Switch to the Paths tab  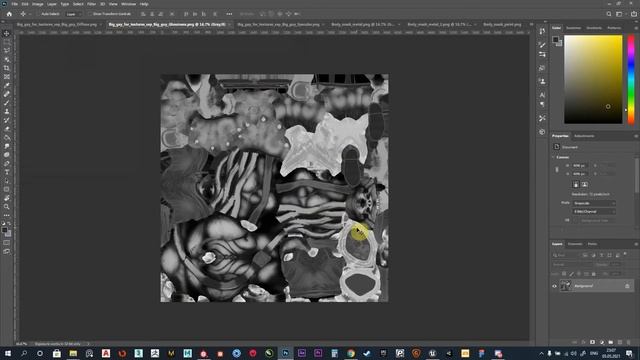tap(592, 244)
